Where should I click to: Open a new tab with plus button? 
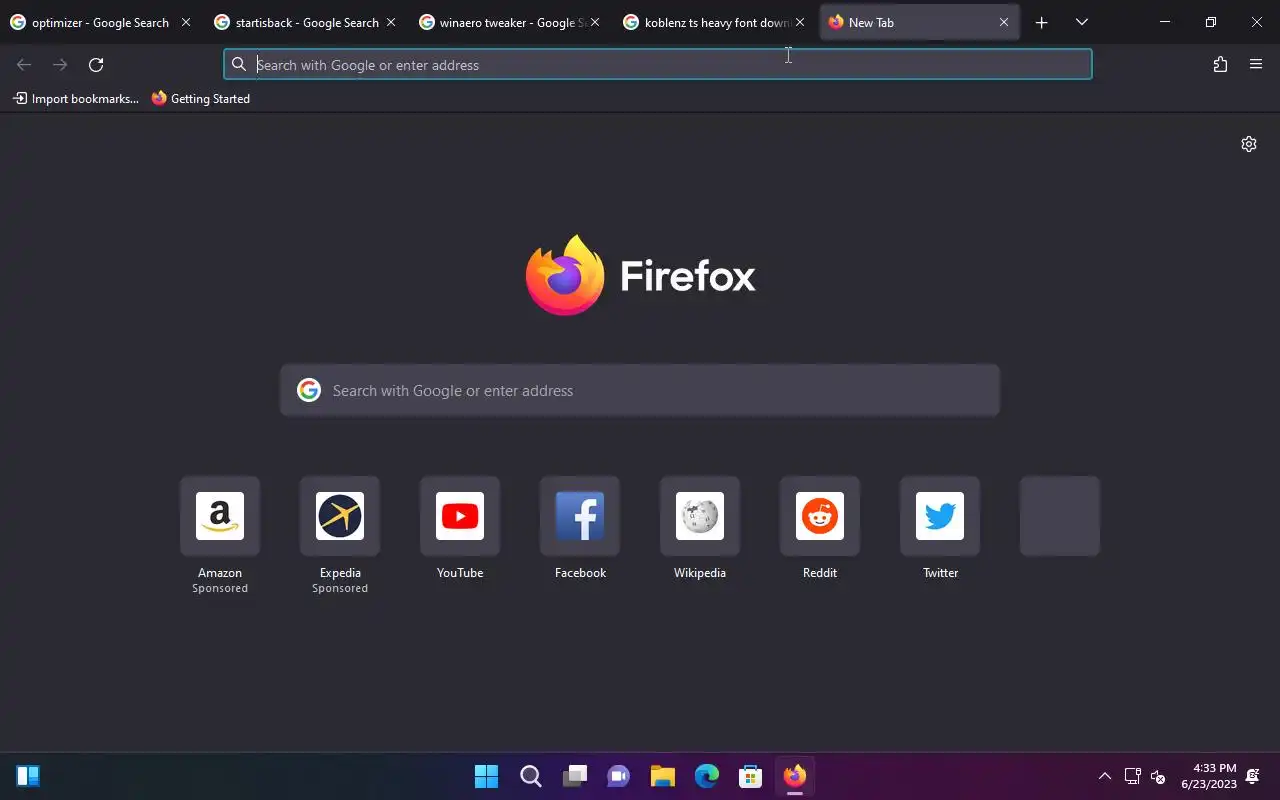click(1041, 22)
